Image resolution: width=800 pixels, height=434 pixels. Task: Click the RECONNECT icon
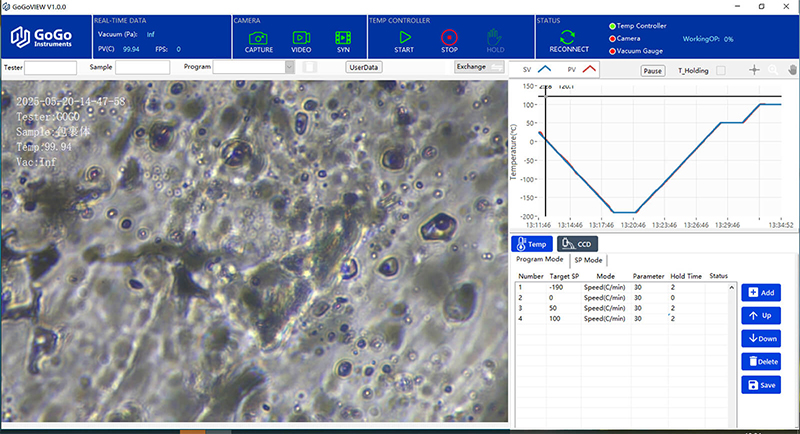(x=567, y=37)
